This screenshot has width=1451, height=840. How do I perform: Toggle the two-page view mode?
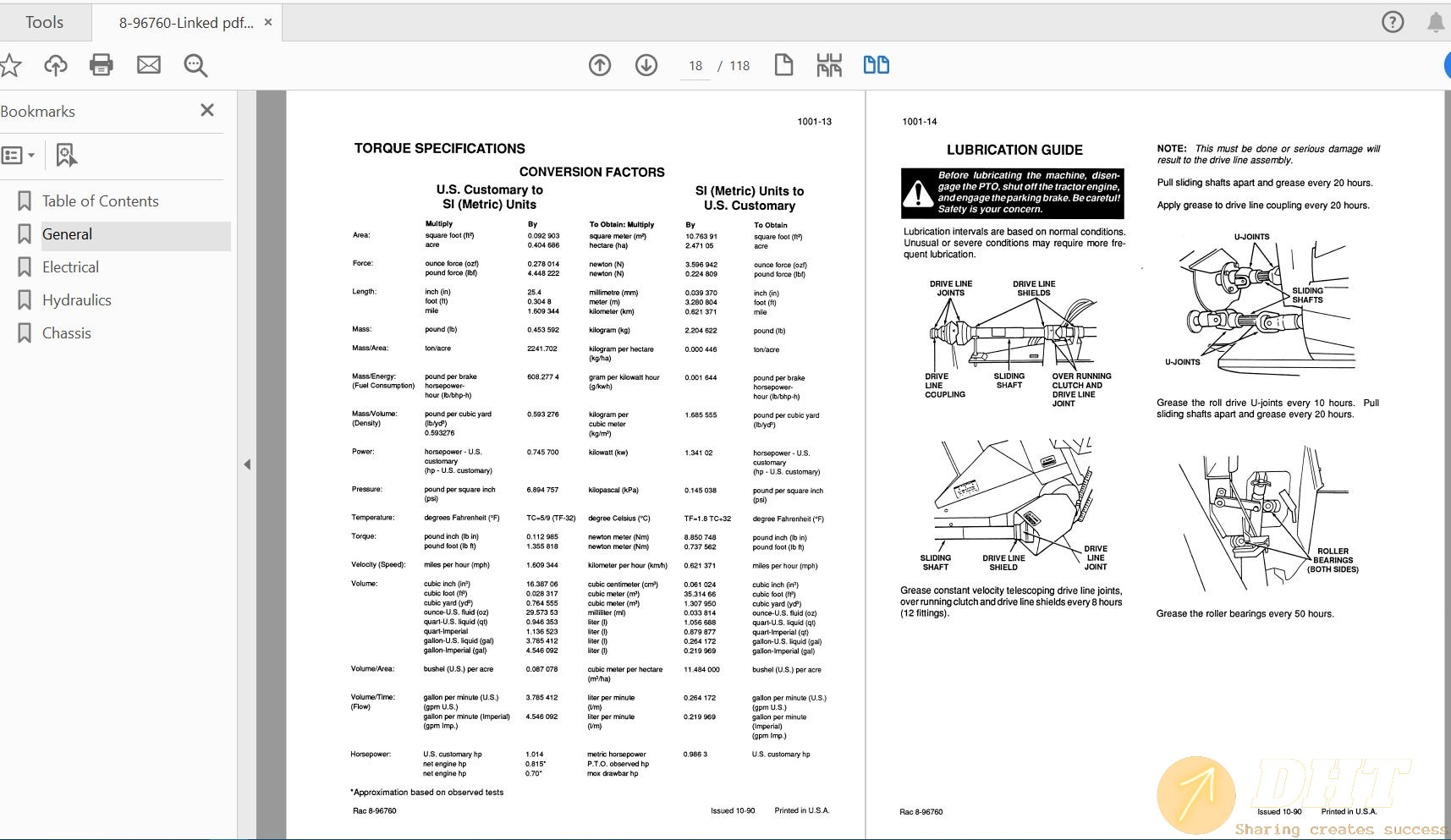(x=876, y=65)
